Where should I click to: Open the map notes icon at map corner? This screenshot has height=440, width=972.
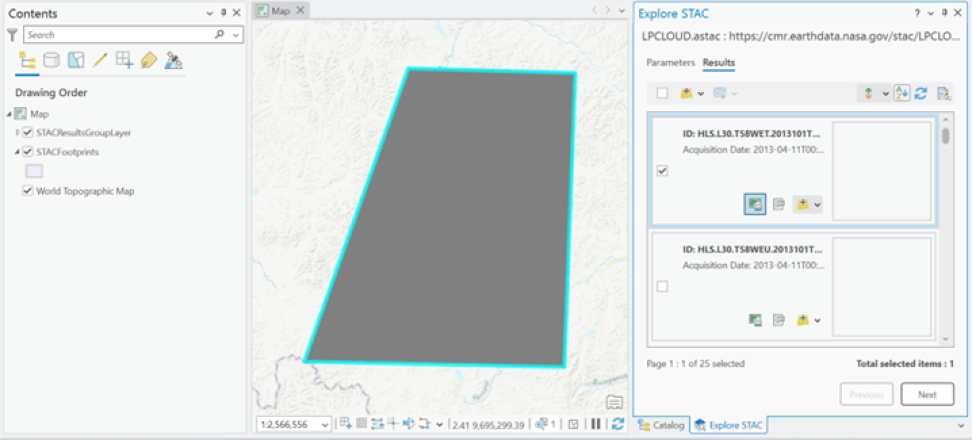[614, 403]
